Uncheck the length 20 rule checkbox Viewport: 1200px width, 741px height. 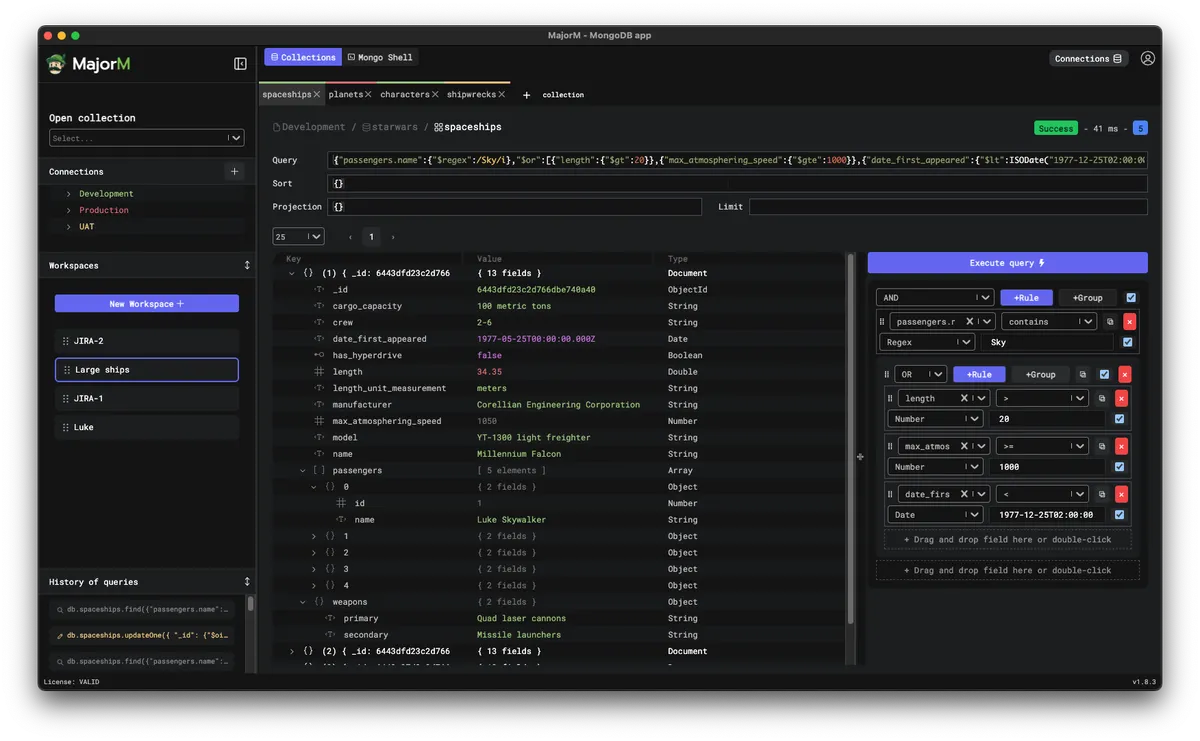coord(1119,419)
